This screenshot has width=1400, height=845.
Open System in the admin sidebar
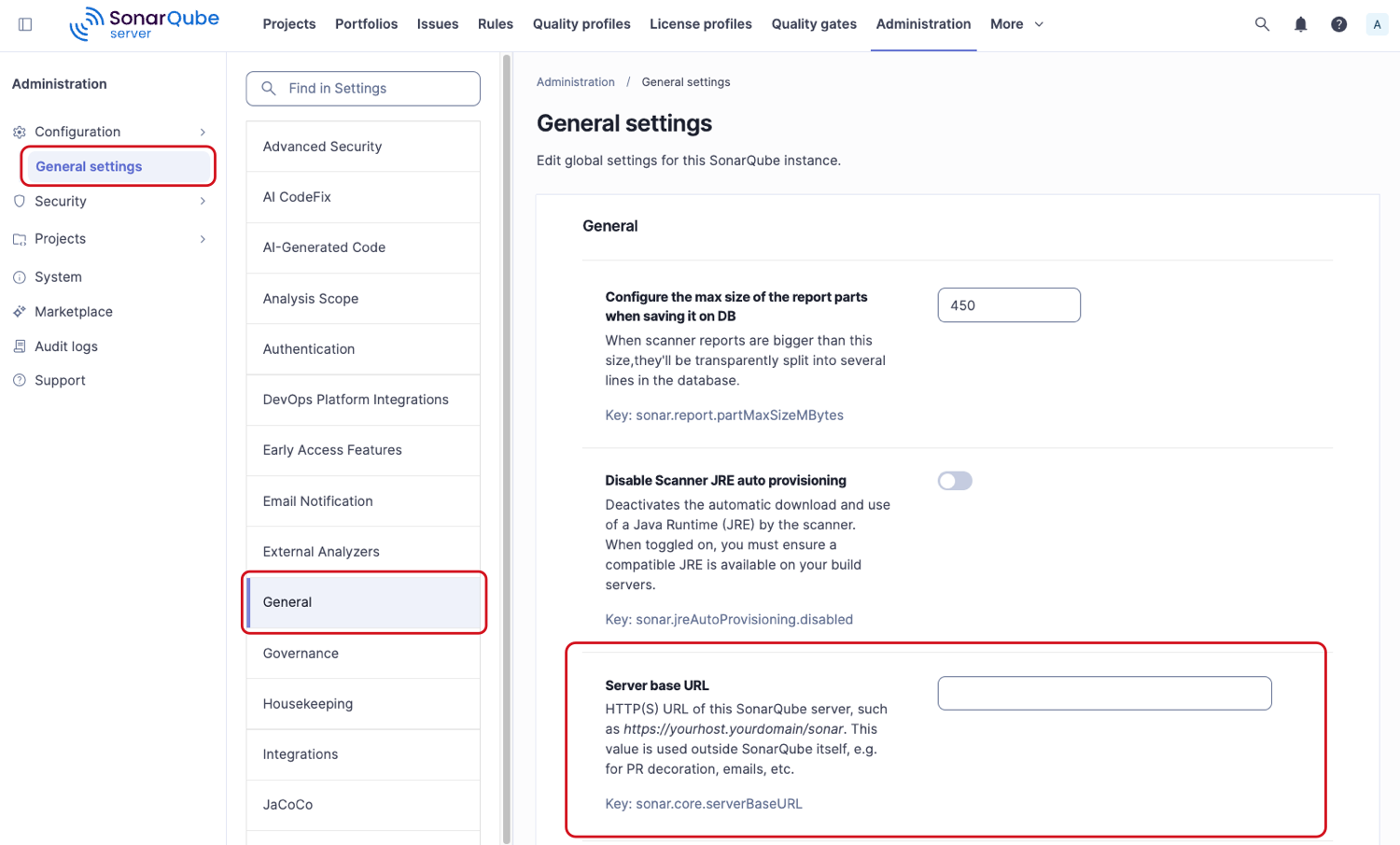click(58, 277)
